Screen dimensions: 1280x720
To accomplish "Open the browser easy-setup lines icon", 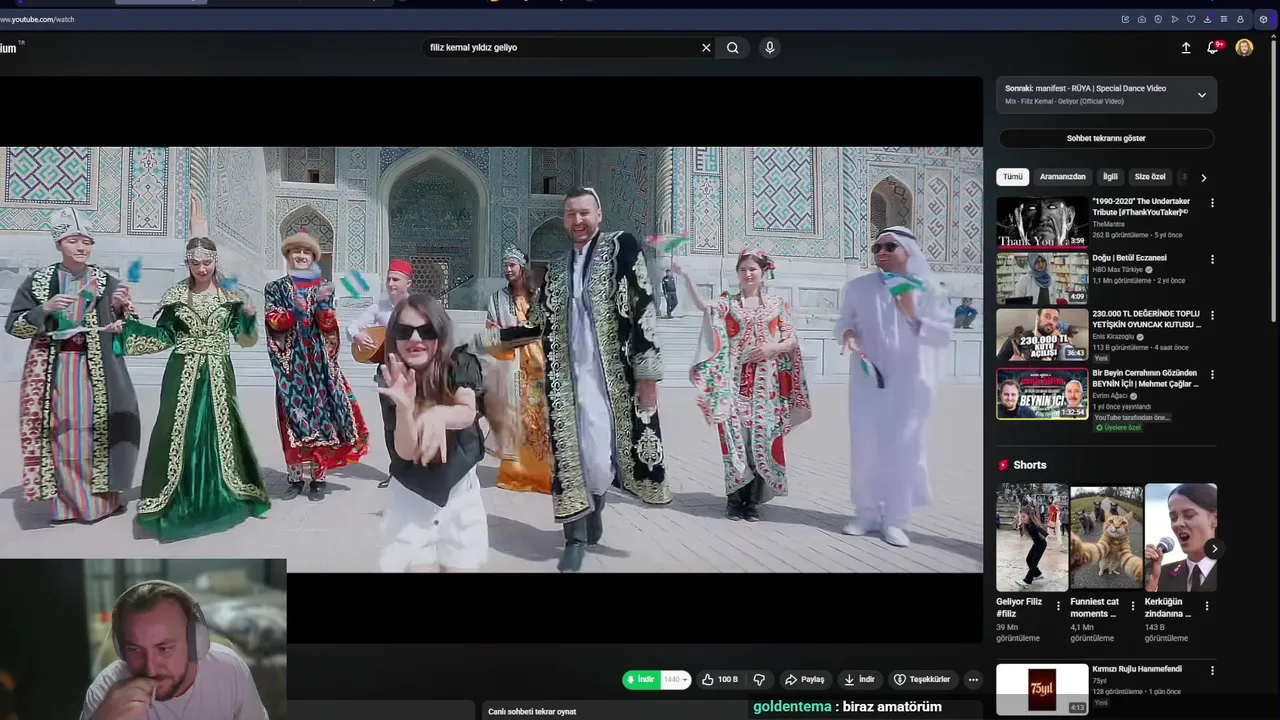I will (x=1224, y=19).
